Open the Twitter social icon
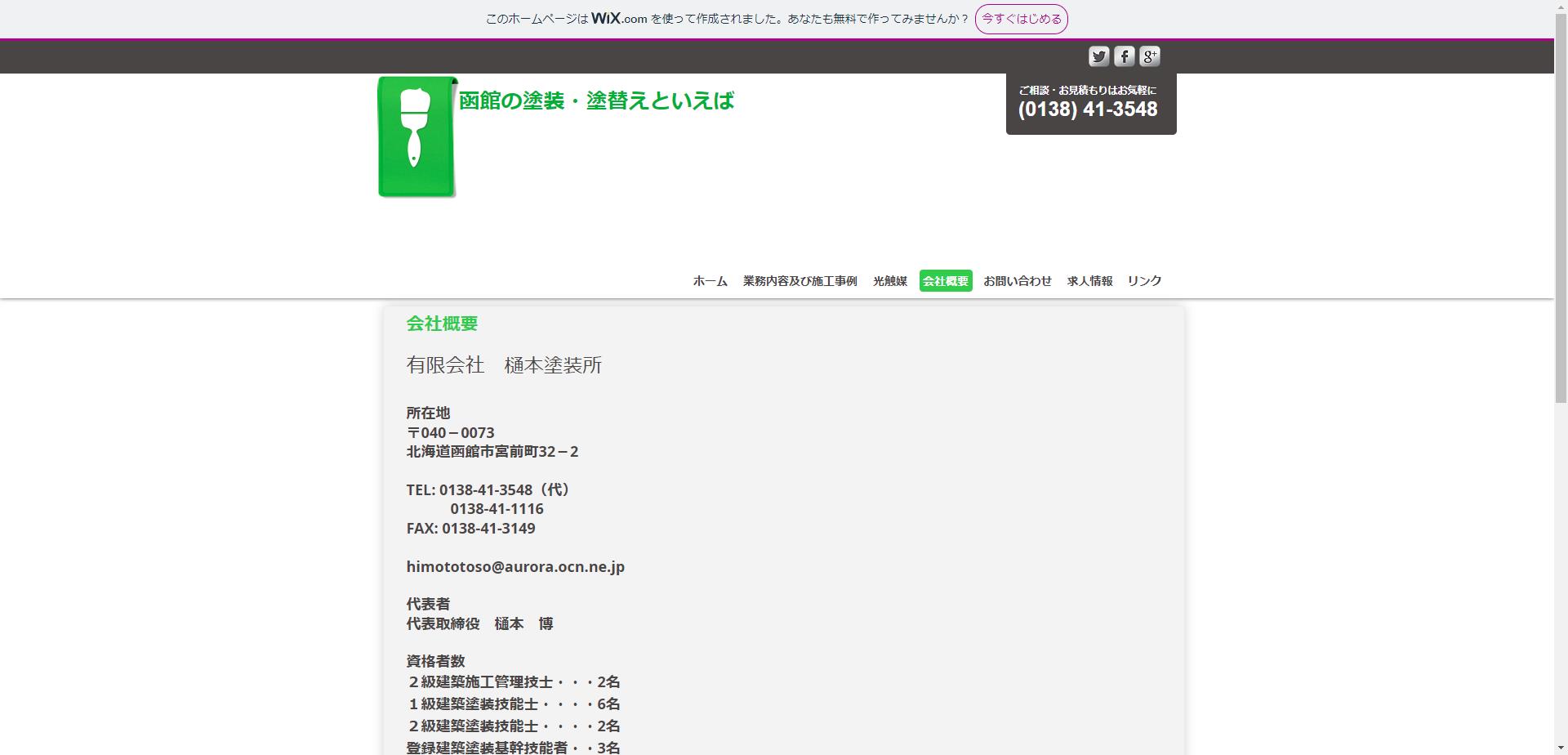1568x755 pixels. (x=1098, y=56)
